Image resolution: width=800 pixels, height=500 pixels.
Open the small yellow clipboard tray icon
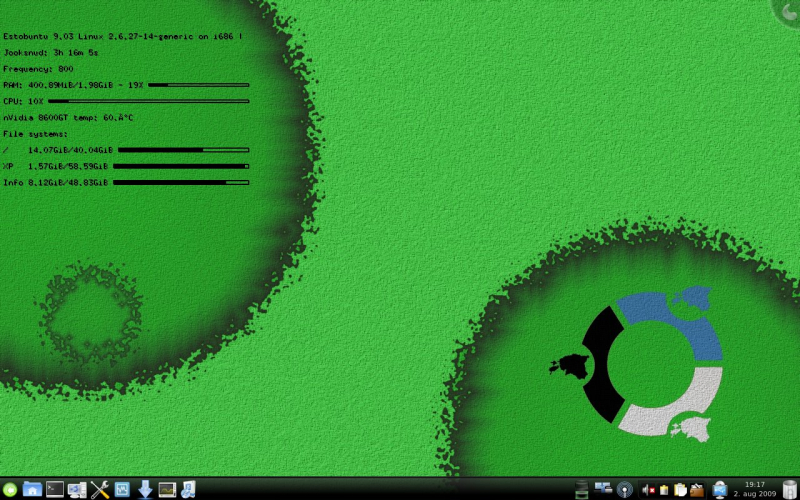point(664,490)
